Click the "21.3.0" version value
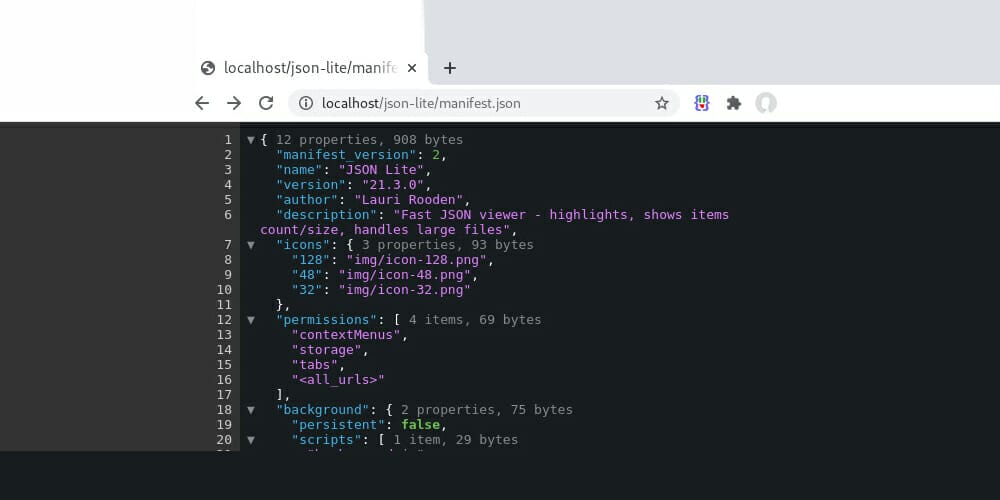This screenshot has width=1000, height=500. pos(392,185)
